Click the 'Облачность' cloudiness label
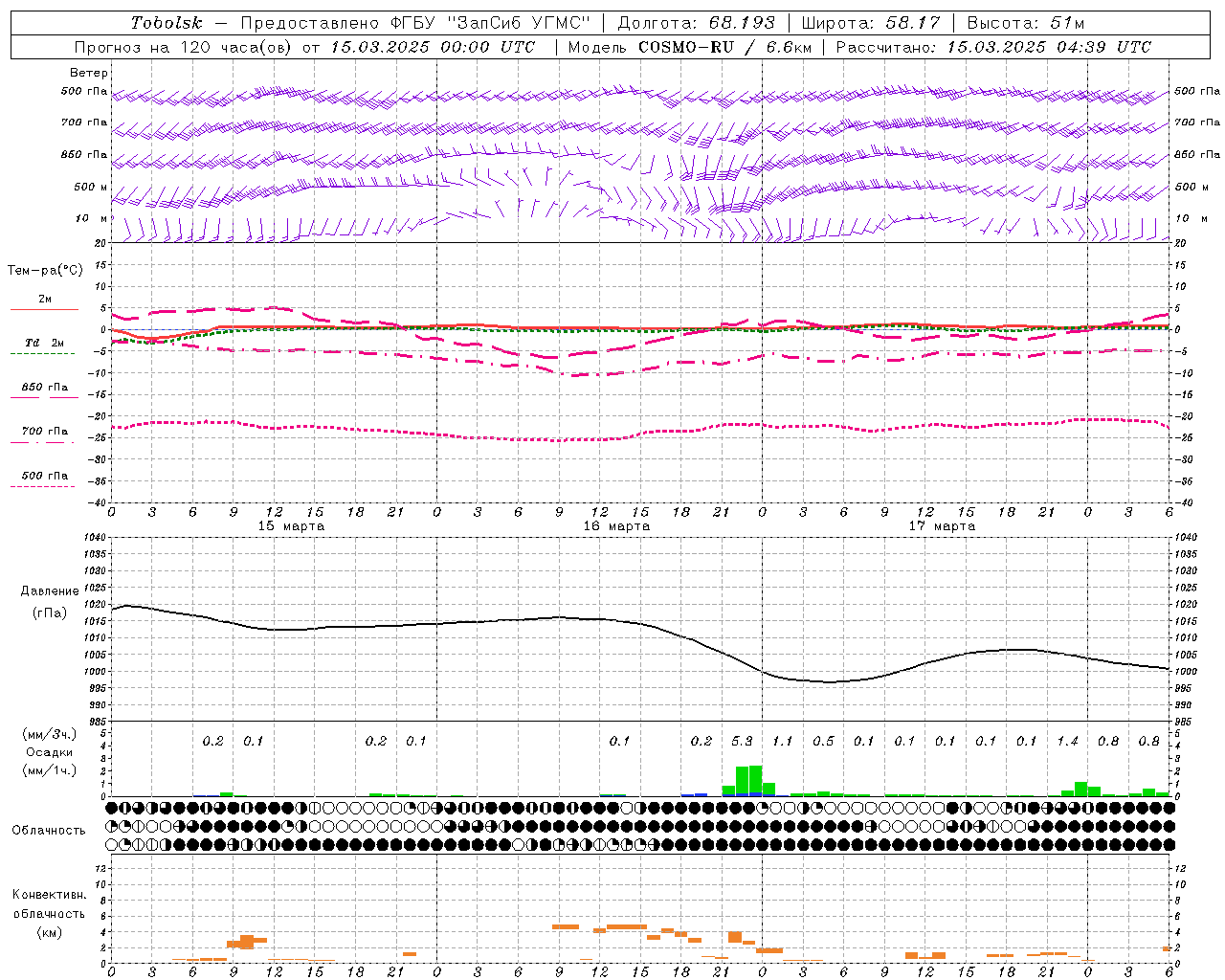The width and height of the screenshot is (1225, 980). tap(49, 830)
